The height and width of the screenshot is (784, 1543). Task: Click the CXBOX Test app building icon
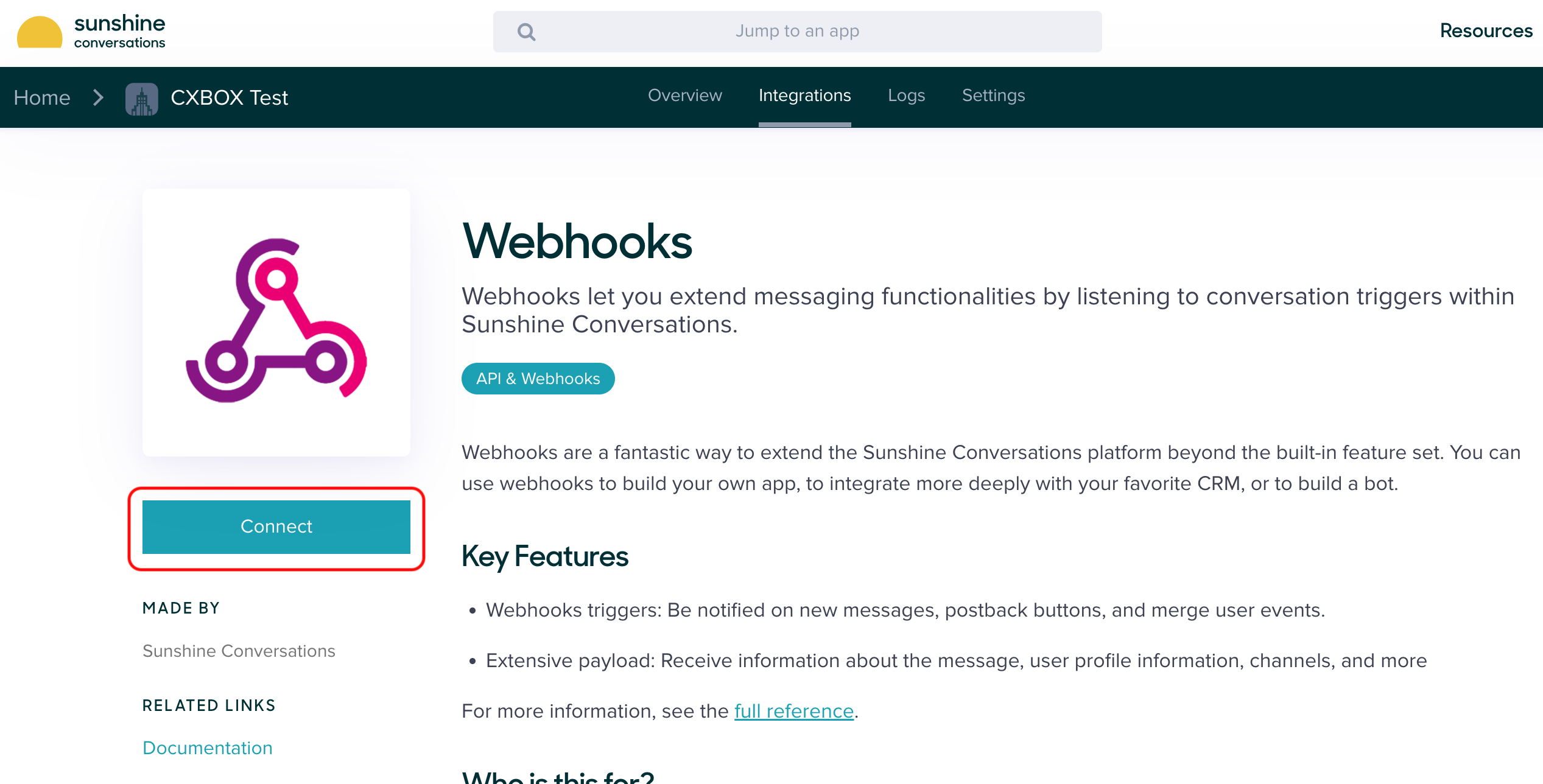142,99
